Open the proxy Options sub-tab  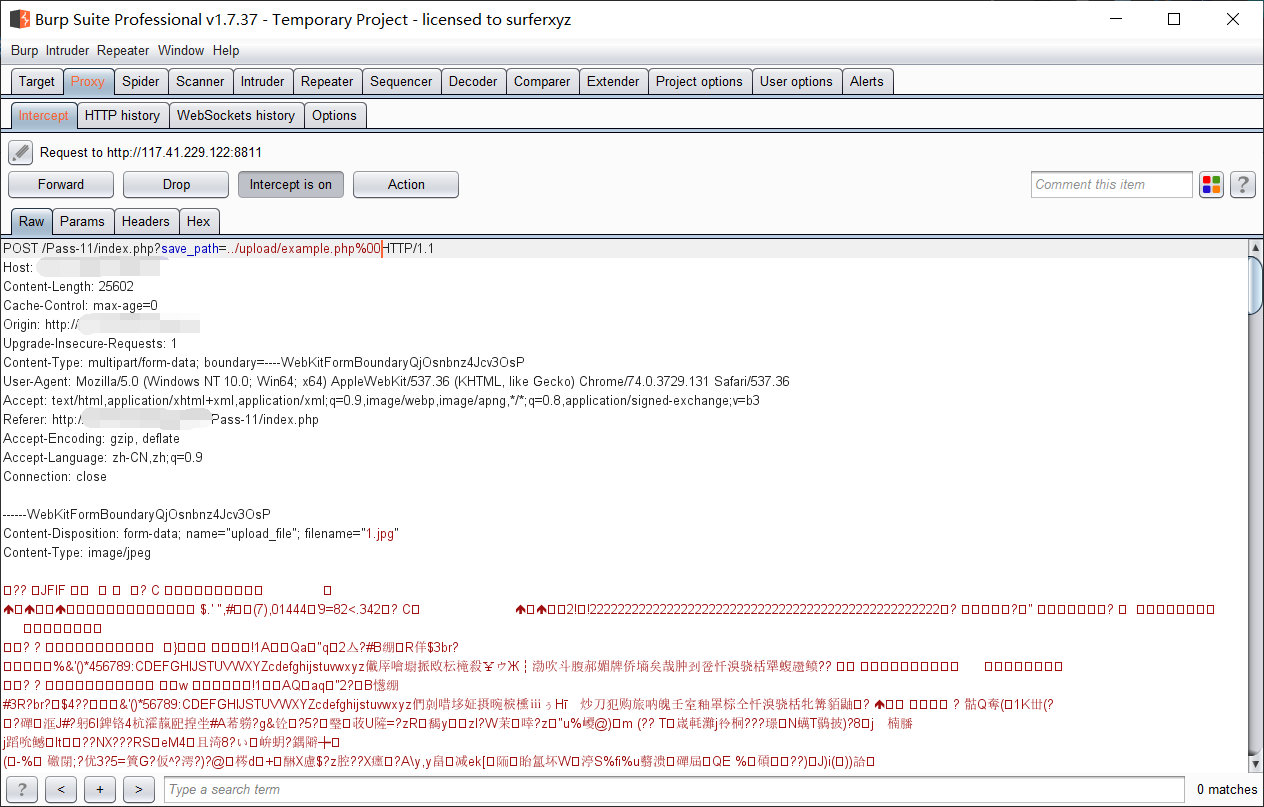334,116
